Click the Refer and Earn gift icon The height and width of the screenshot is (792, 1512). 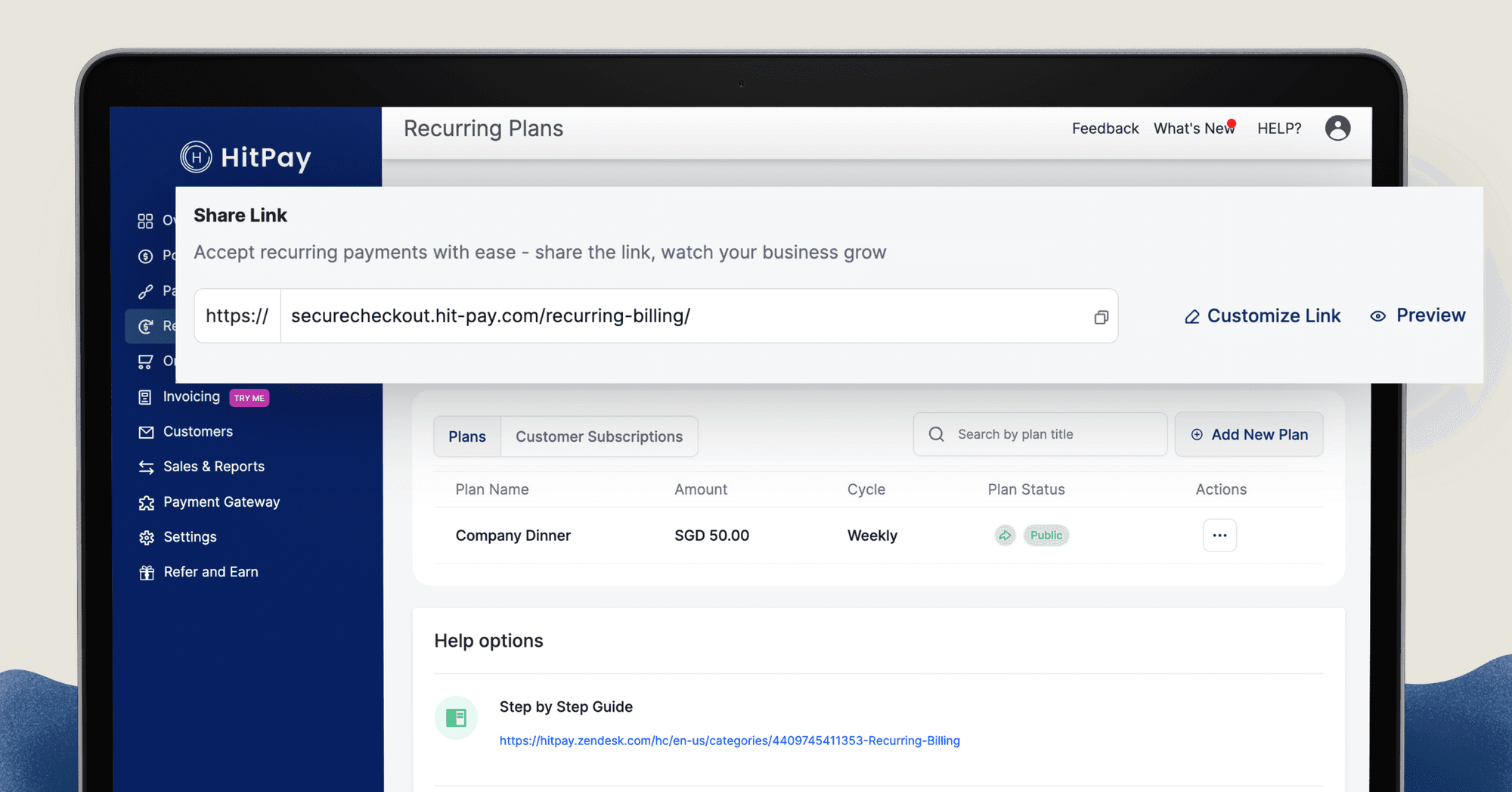[x=146, y=573]
